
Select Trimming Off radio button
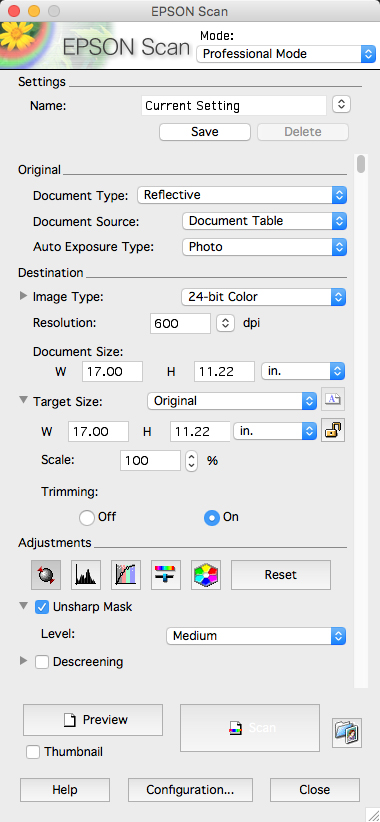click(86, 517)
